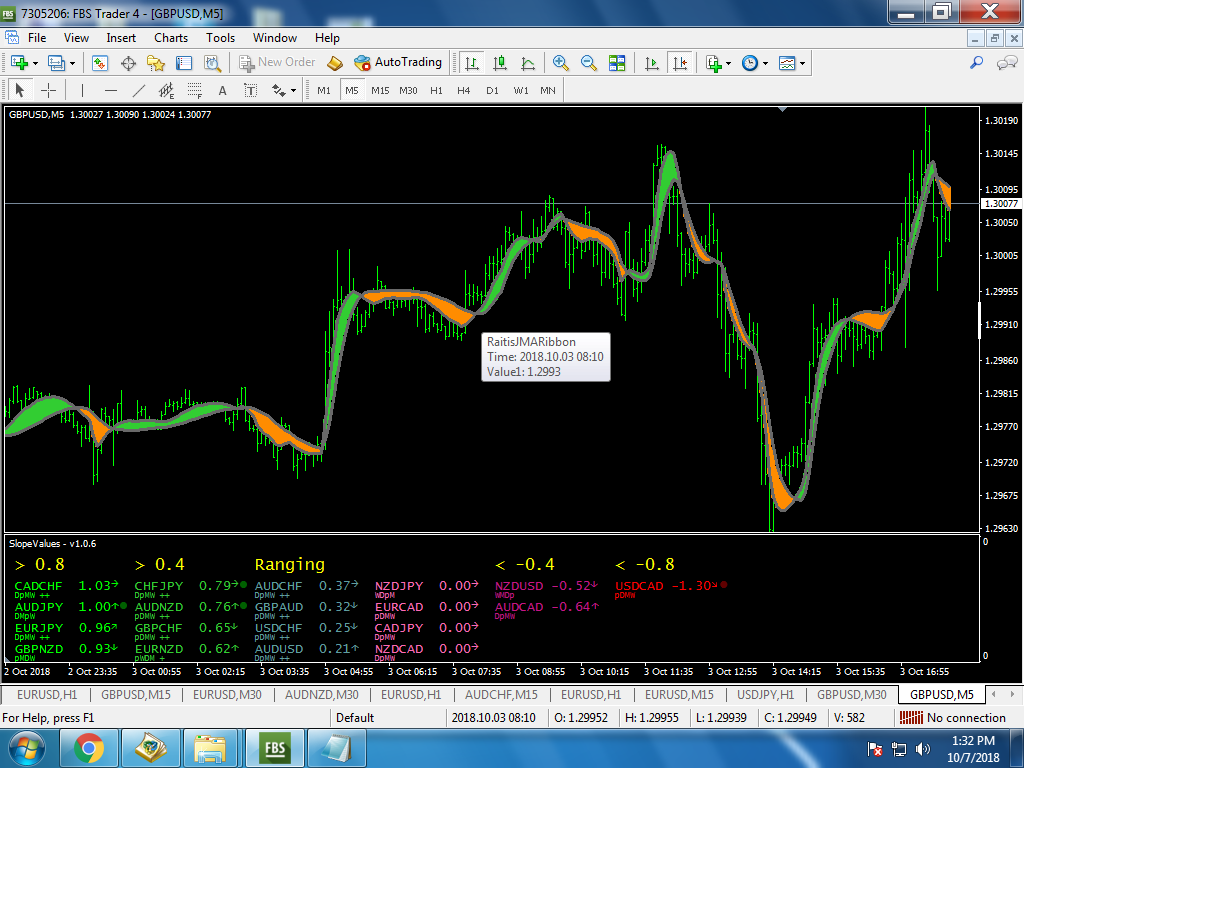Open the search magnifier at the top right

pos(977,62)
